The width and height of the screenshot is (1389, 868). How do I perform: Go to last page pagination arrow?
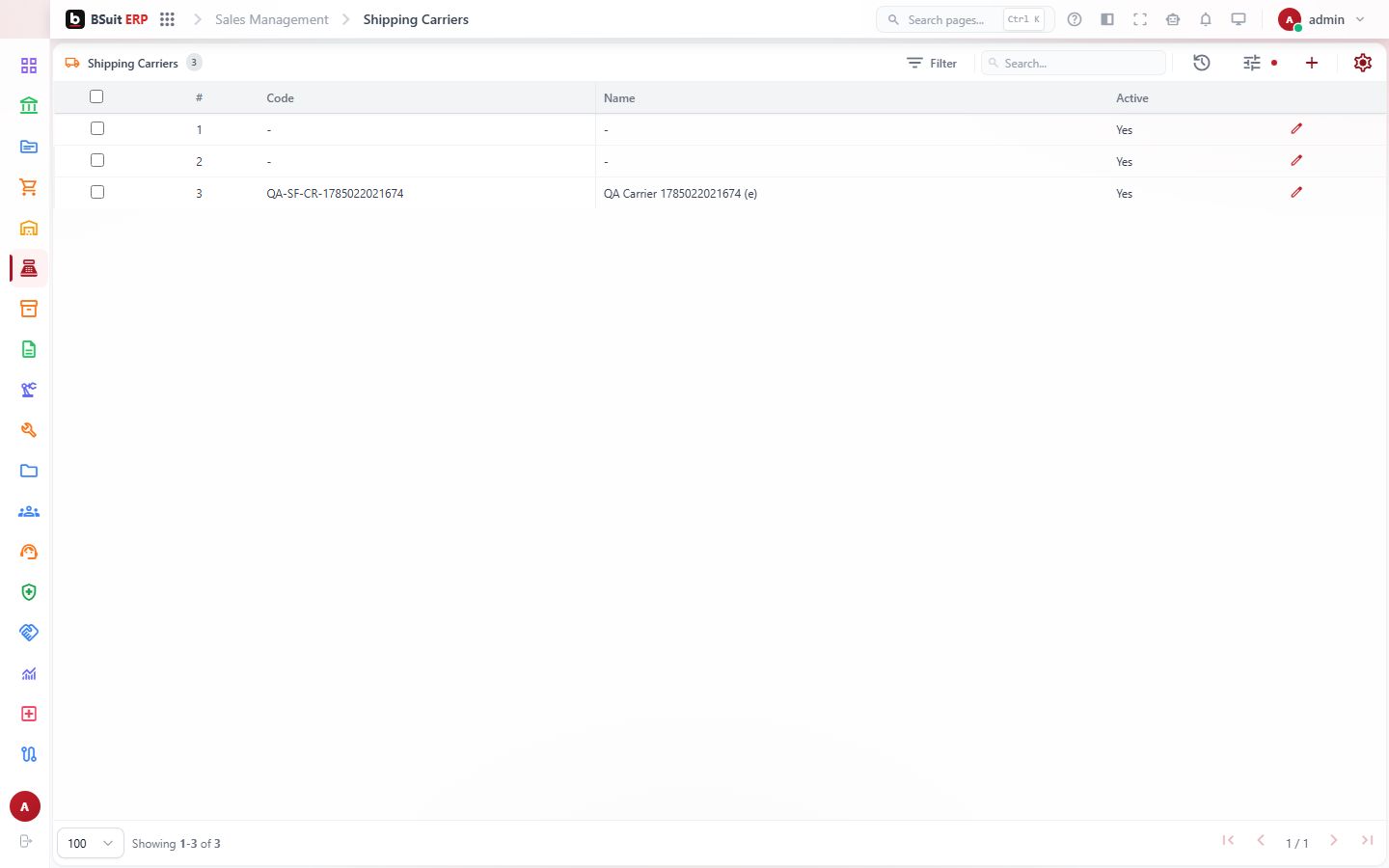click(1367, 840)
